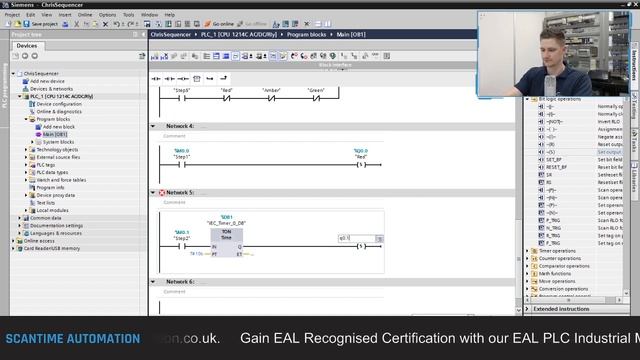
Task: Collapse the Project tree panel arrow
Action: 143,35
